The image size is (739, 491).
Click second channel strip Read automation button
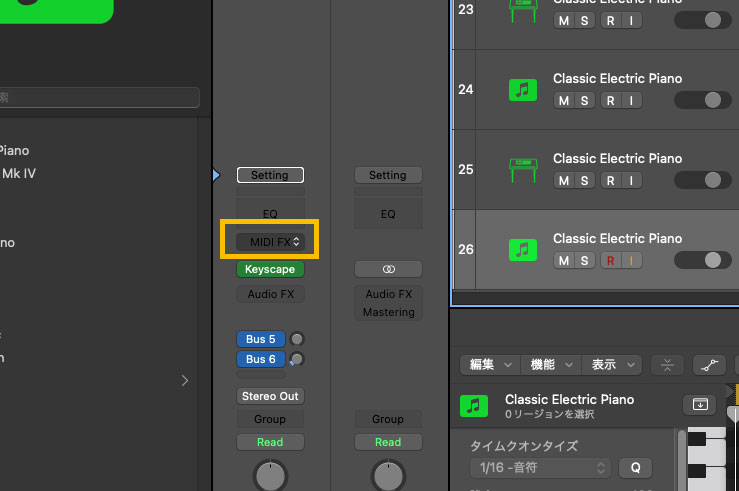click(388, 442)
